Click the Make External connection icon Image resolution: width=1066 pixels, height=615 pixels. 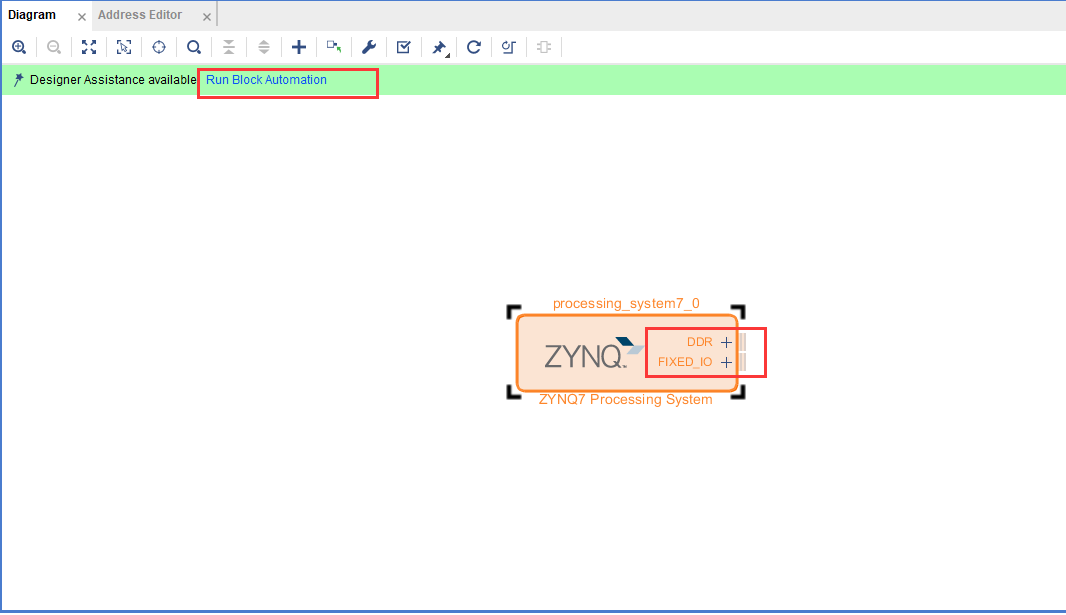click(x=334, y=47)
